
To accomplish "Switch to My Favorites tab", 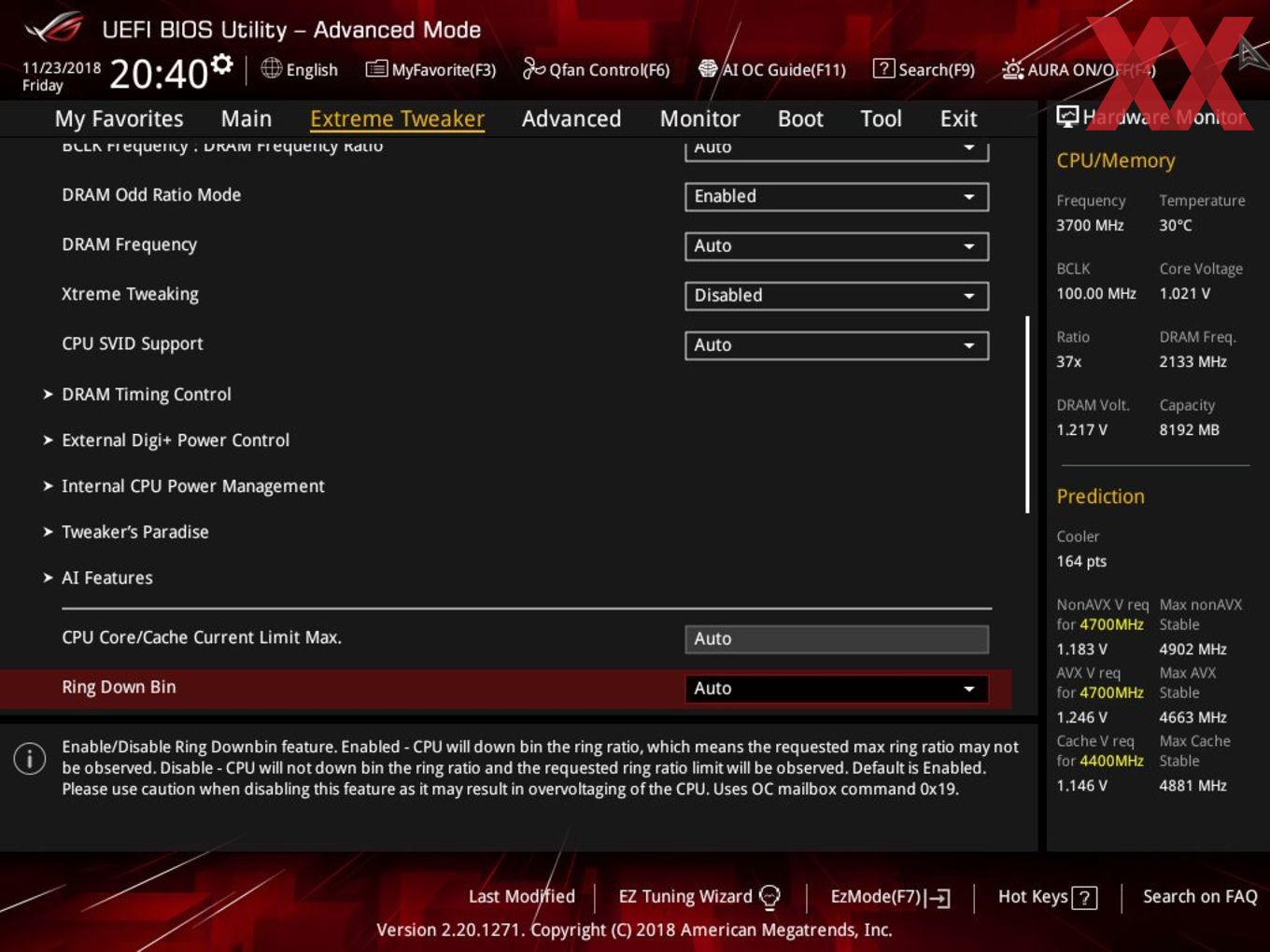I will [119, 119].
